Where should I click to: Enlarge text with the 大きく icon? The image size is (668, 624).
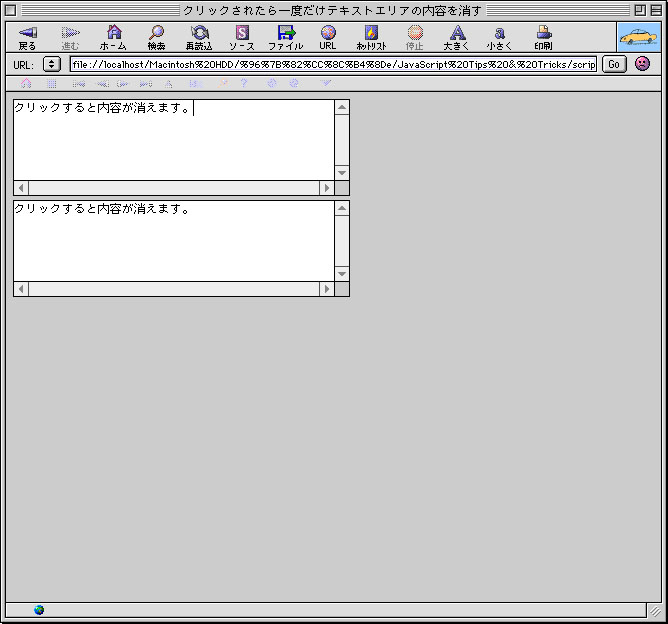coord(457,37)
